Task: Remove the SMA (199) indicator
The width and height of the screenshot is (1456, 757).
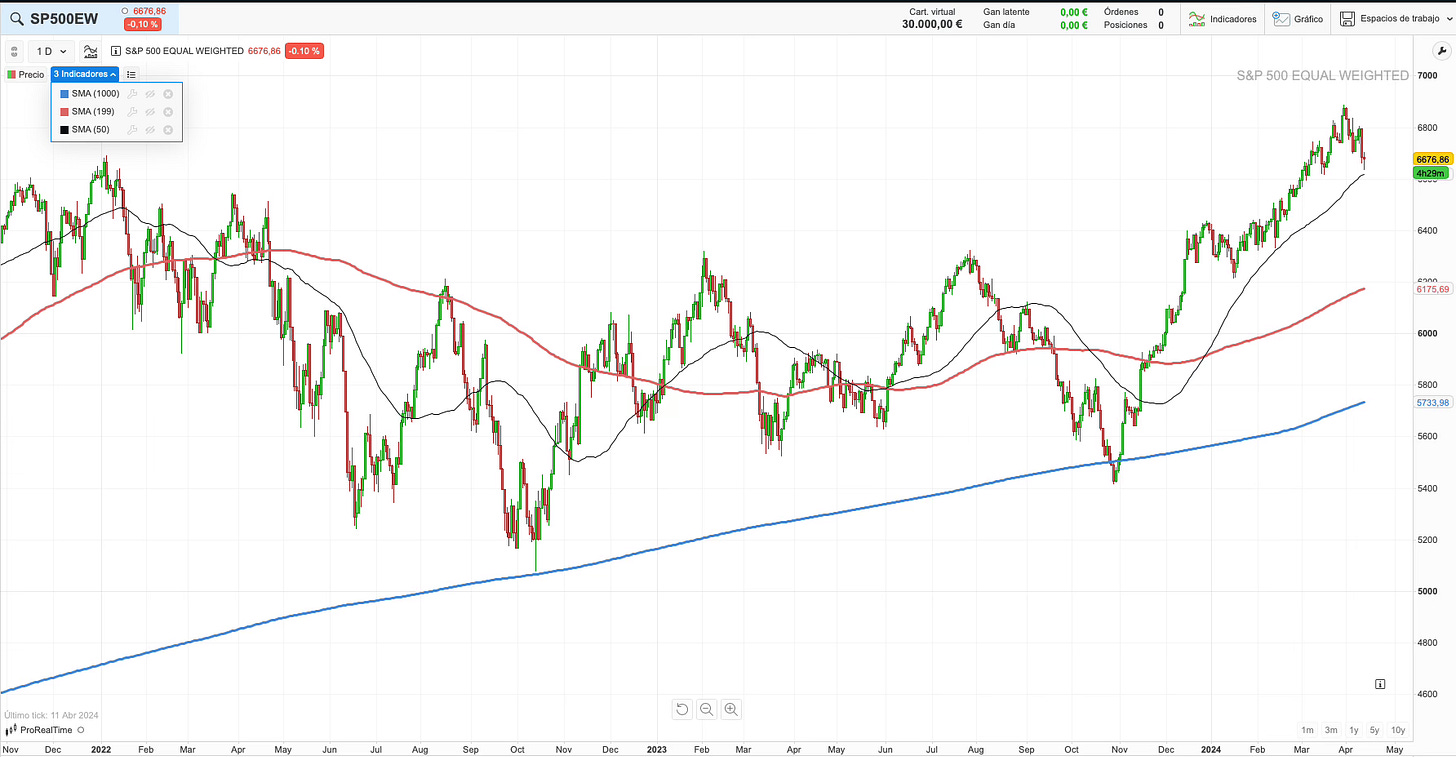Action: [x=168, y=112]
